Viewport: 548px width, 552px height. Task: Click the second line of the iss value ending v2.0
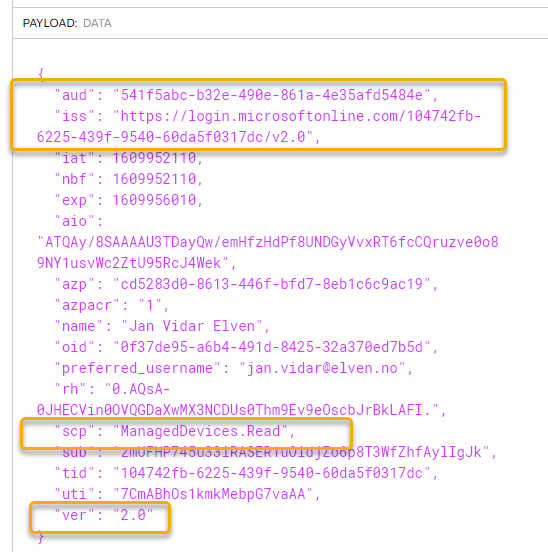[x=175, y=137]
